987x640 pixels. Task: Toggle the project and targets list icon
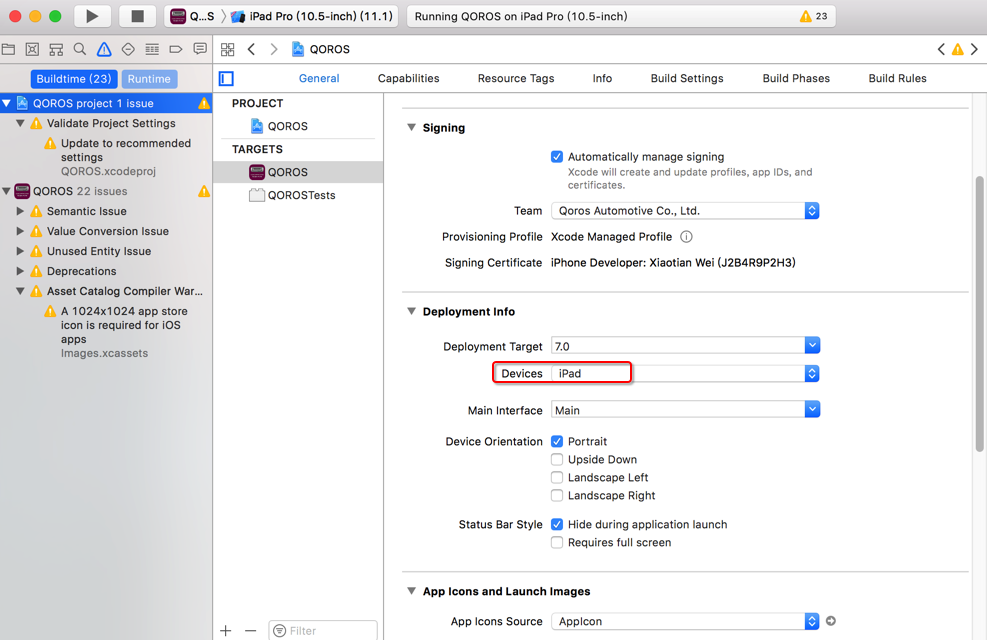point(227,78)
